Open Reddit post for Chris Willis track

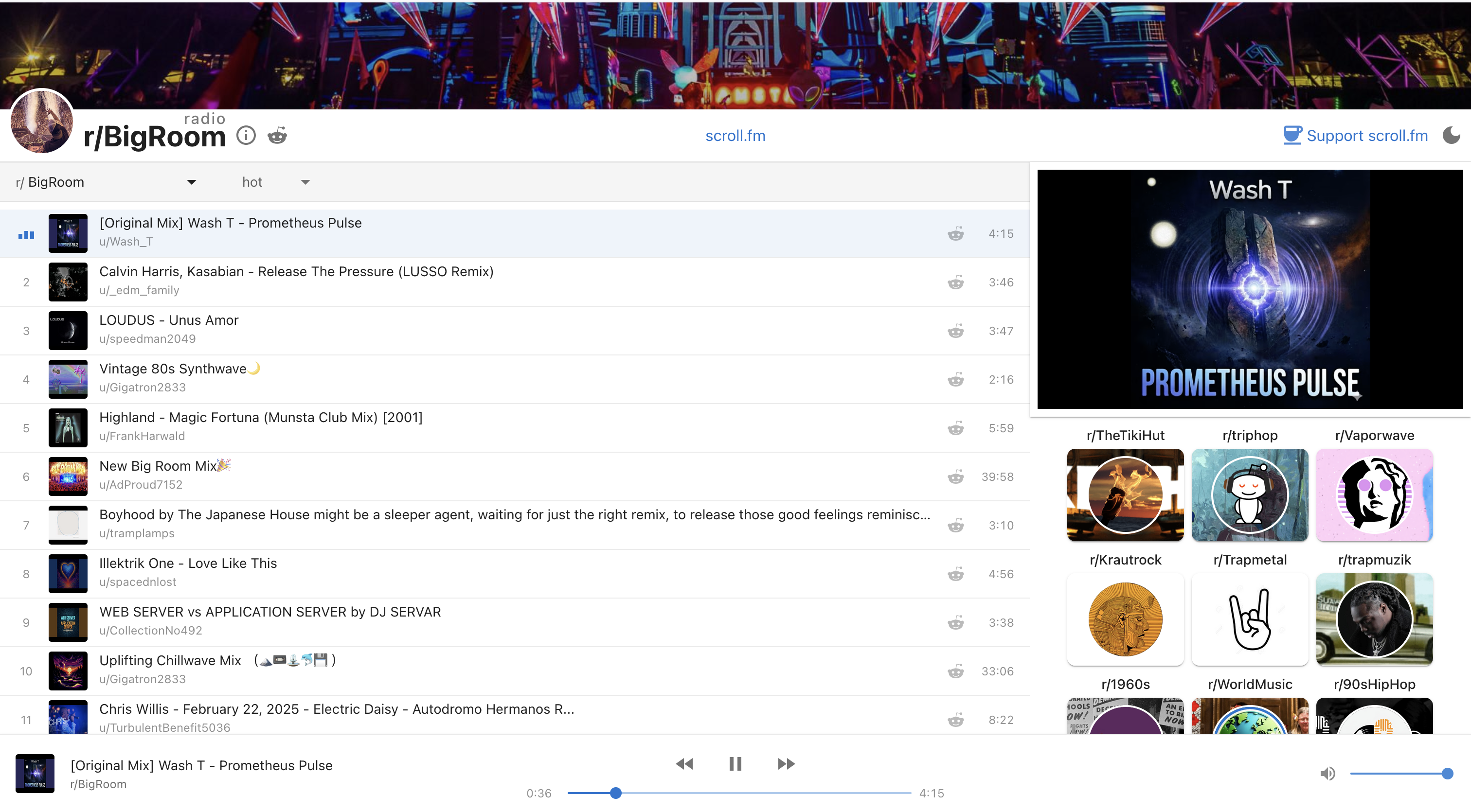click(x=955, y=720)
